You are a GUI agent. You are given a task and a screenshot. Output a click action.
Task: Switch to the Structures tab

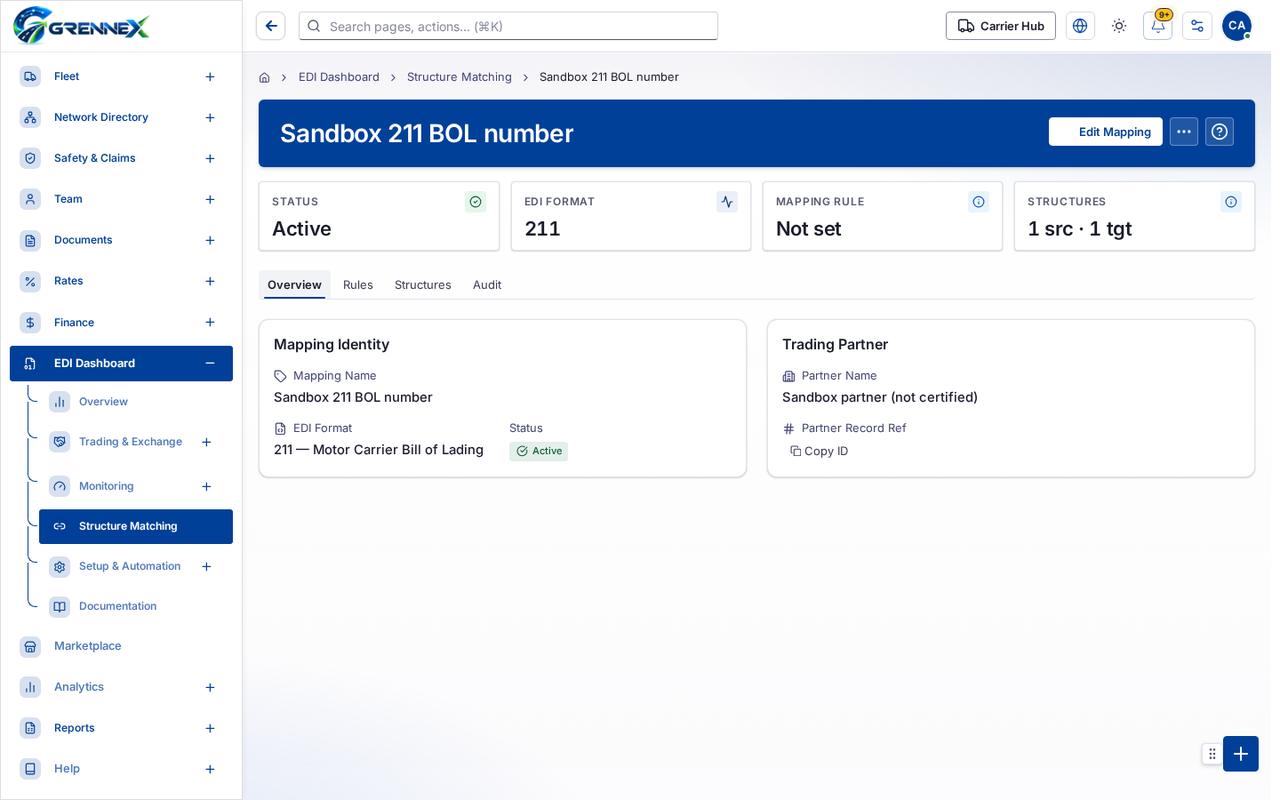click(x=423, y=285)
